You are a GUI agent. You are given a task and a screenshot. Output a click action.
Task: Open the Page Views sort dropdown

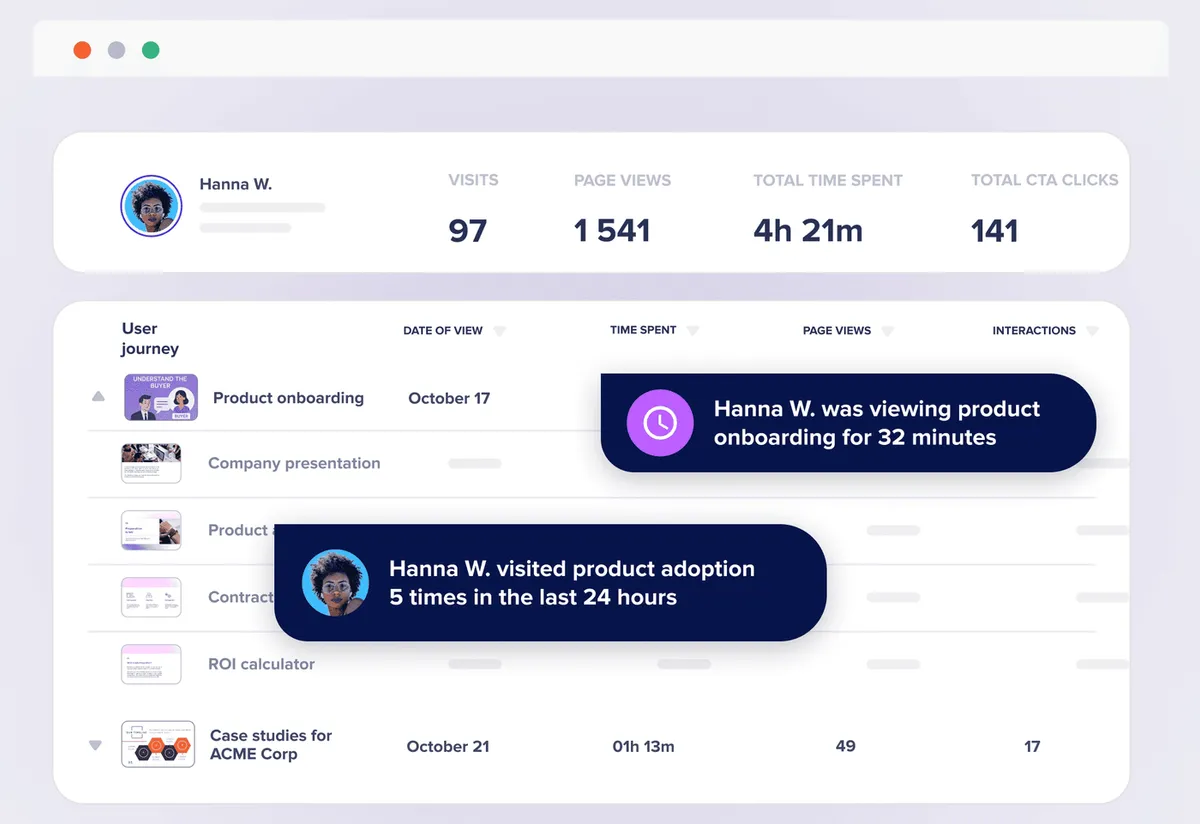click(887, 331)
